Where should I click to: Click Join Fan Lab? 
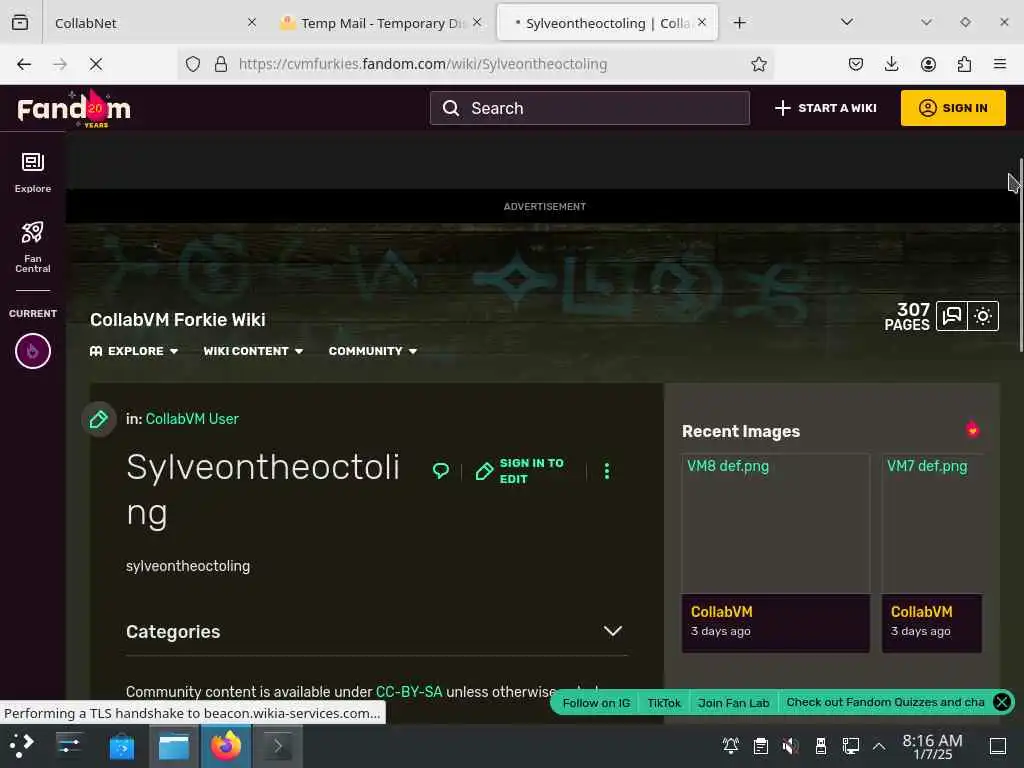[733, 703]
